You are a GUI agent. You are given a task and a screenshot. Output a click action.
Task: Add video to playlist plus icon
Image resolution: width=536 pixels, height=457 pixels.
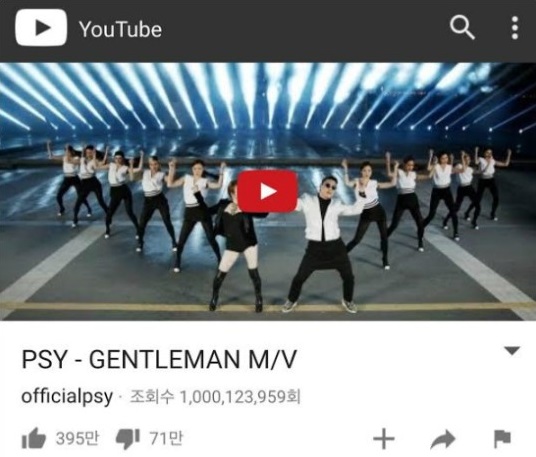(384, 439)
